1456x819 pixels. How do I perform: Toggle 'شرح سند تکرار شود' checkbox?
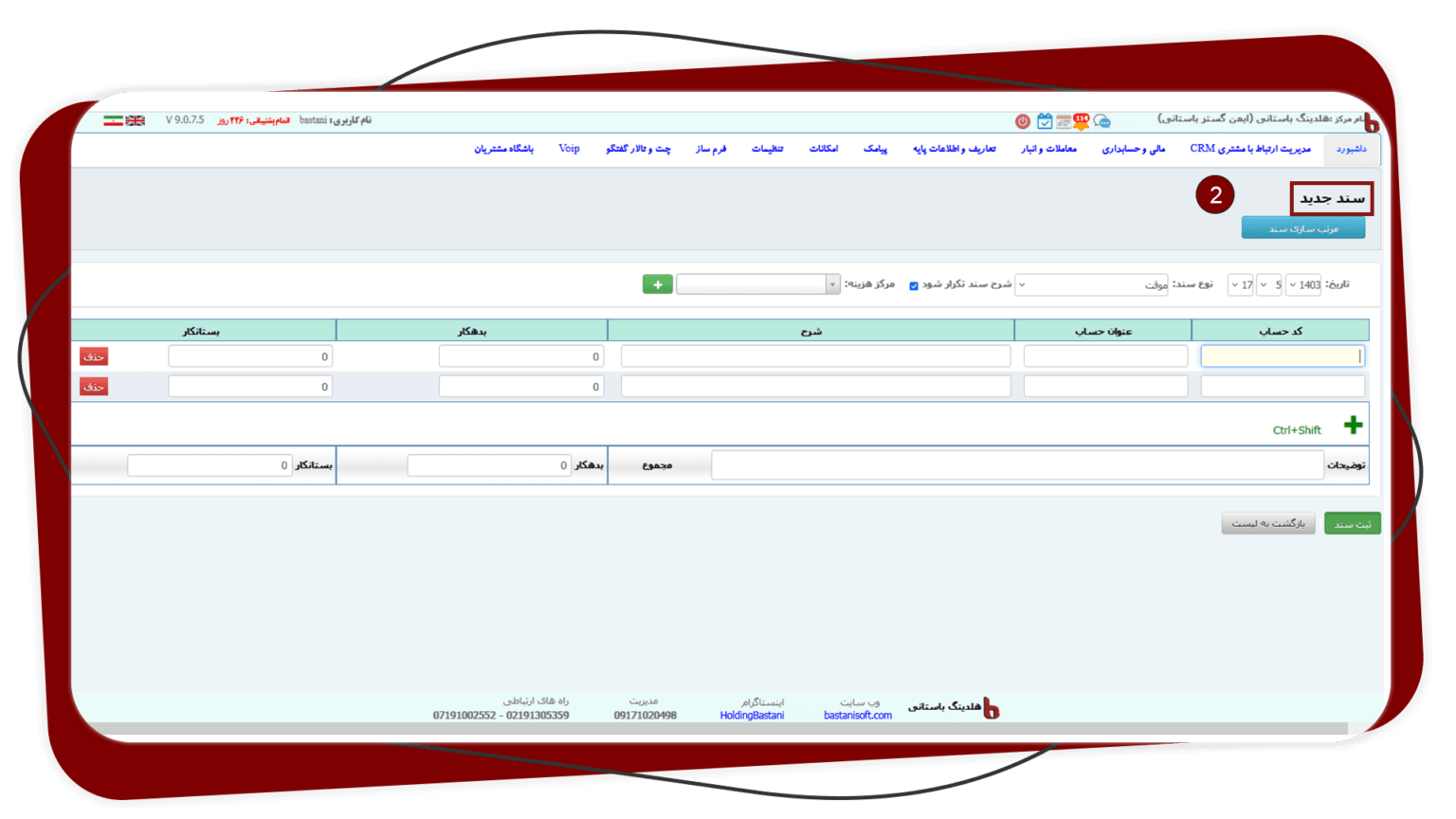(x=913, y=285)
